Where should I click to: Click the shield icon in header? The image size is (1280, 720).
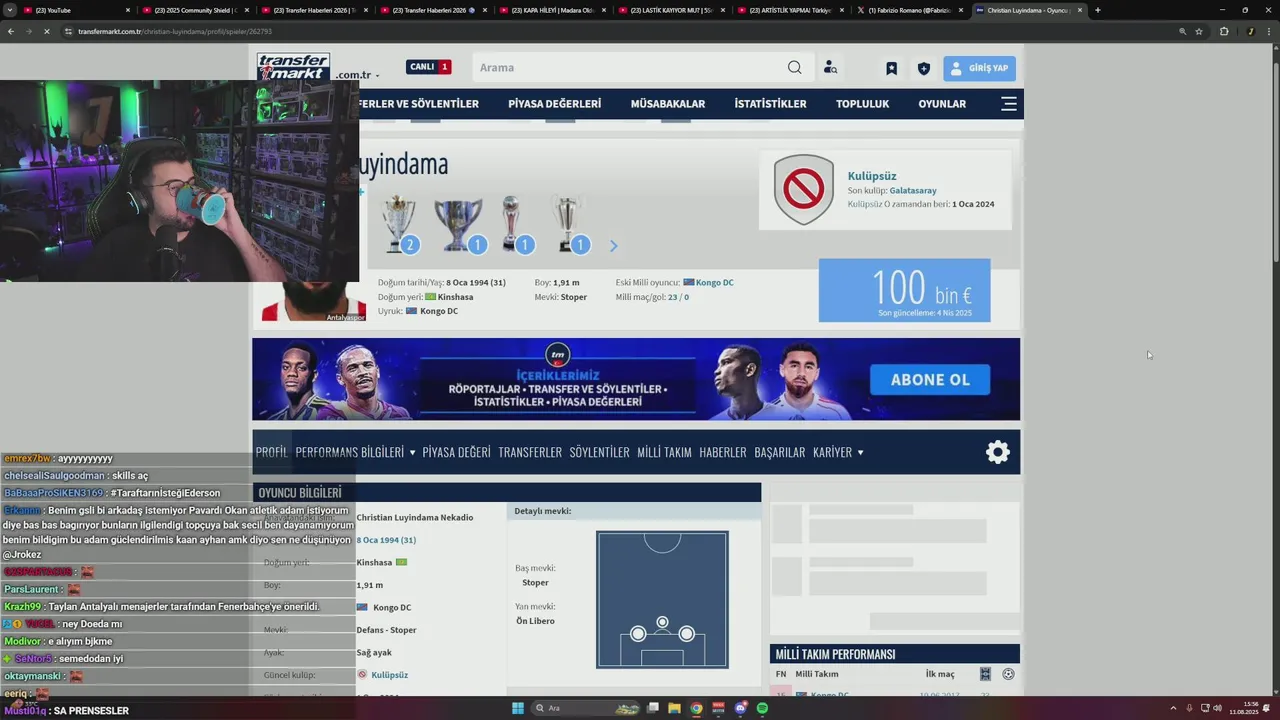tap(923, 68)
